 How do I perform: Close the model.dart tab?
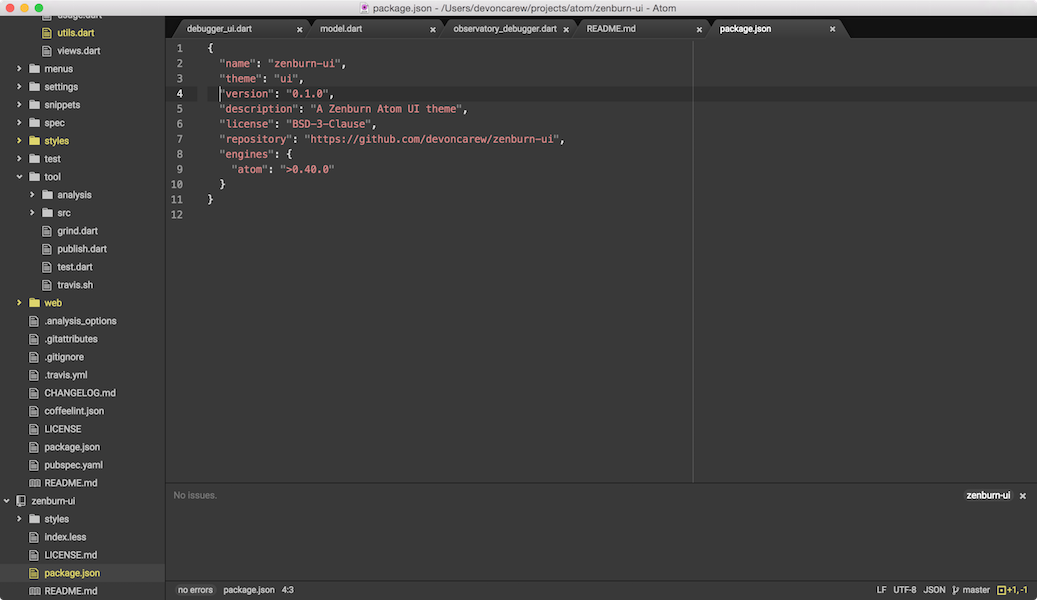tap(433, 29)
